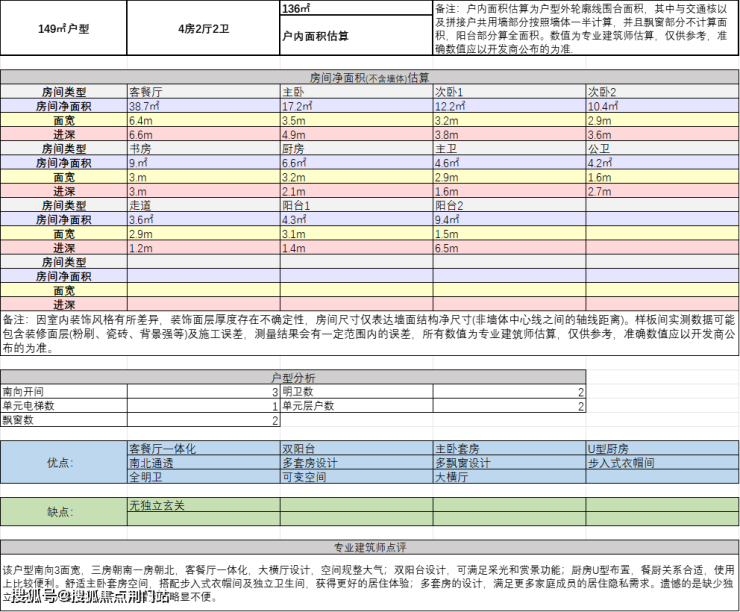Select the '无独立玄关' disadvantage cell

click(x=203, y=505)
